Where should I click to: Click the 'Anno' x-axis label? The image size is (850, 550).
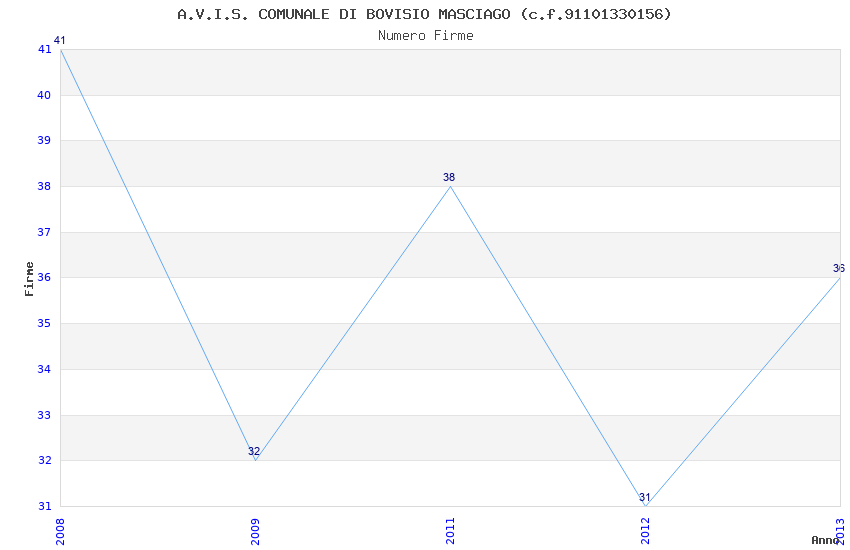tap(825, 540)
